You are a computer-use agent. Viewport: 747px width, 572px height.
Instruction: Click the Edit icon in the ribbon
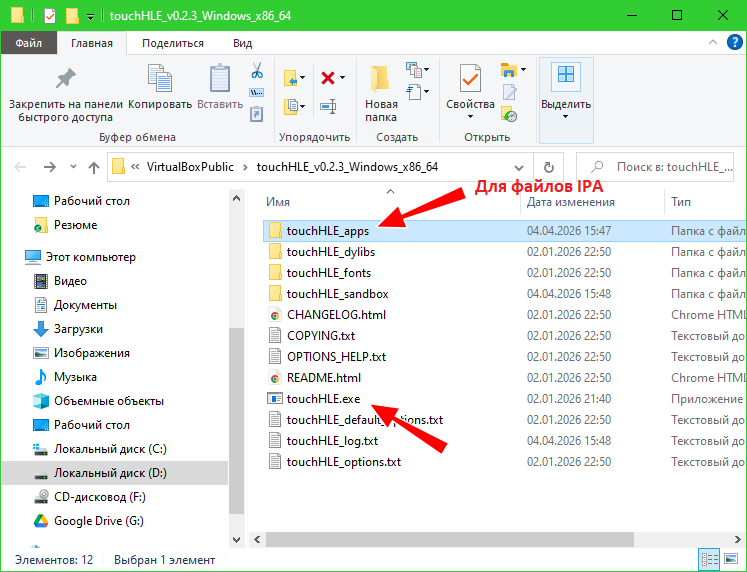509,92
